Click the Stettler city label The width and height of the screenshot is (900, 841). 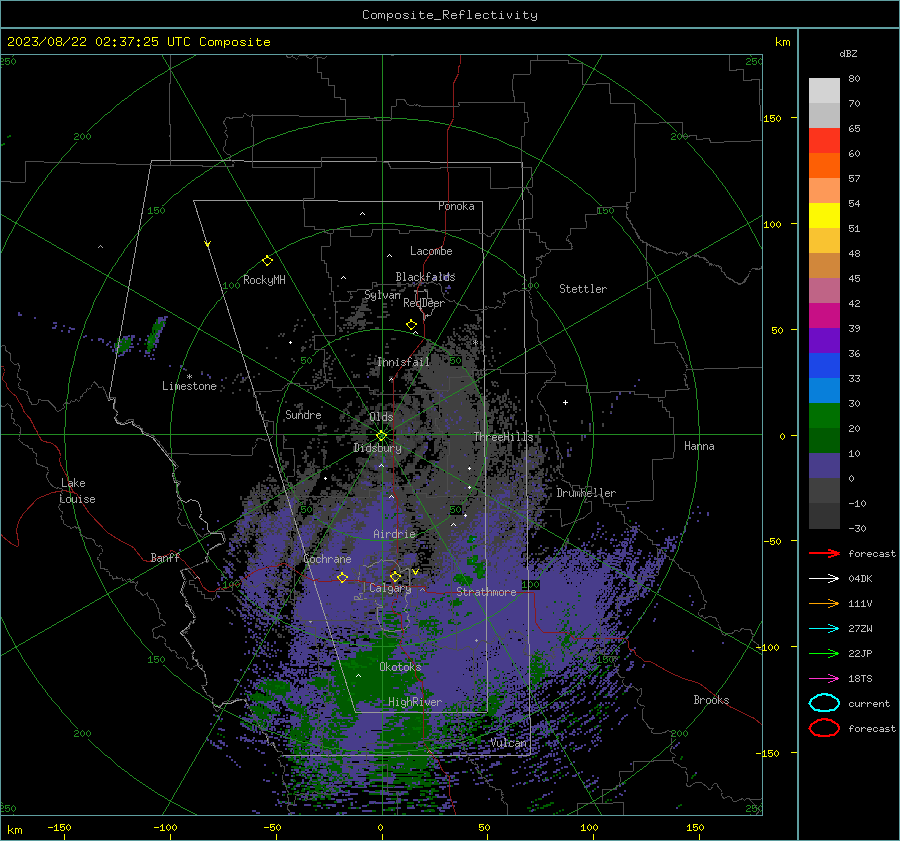point(583,289)
